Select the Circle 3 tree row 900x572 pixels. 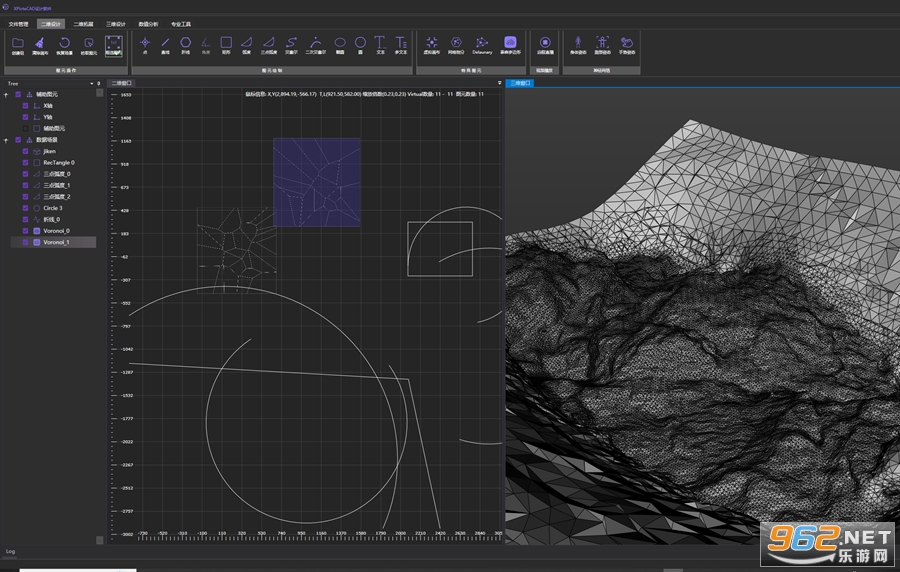[x=53, y=208]
